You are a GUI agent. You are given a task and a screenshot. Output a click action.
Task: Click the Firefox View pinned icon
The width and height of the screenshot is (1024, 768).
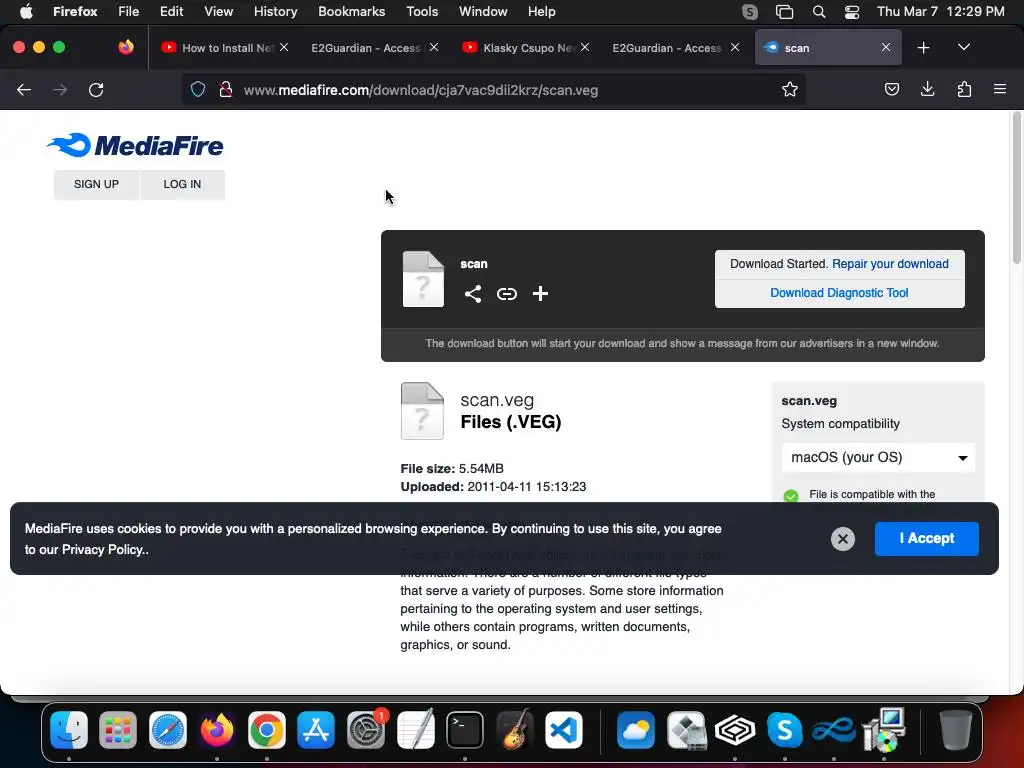(126, 47)
